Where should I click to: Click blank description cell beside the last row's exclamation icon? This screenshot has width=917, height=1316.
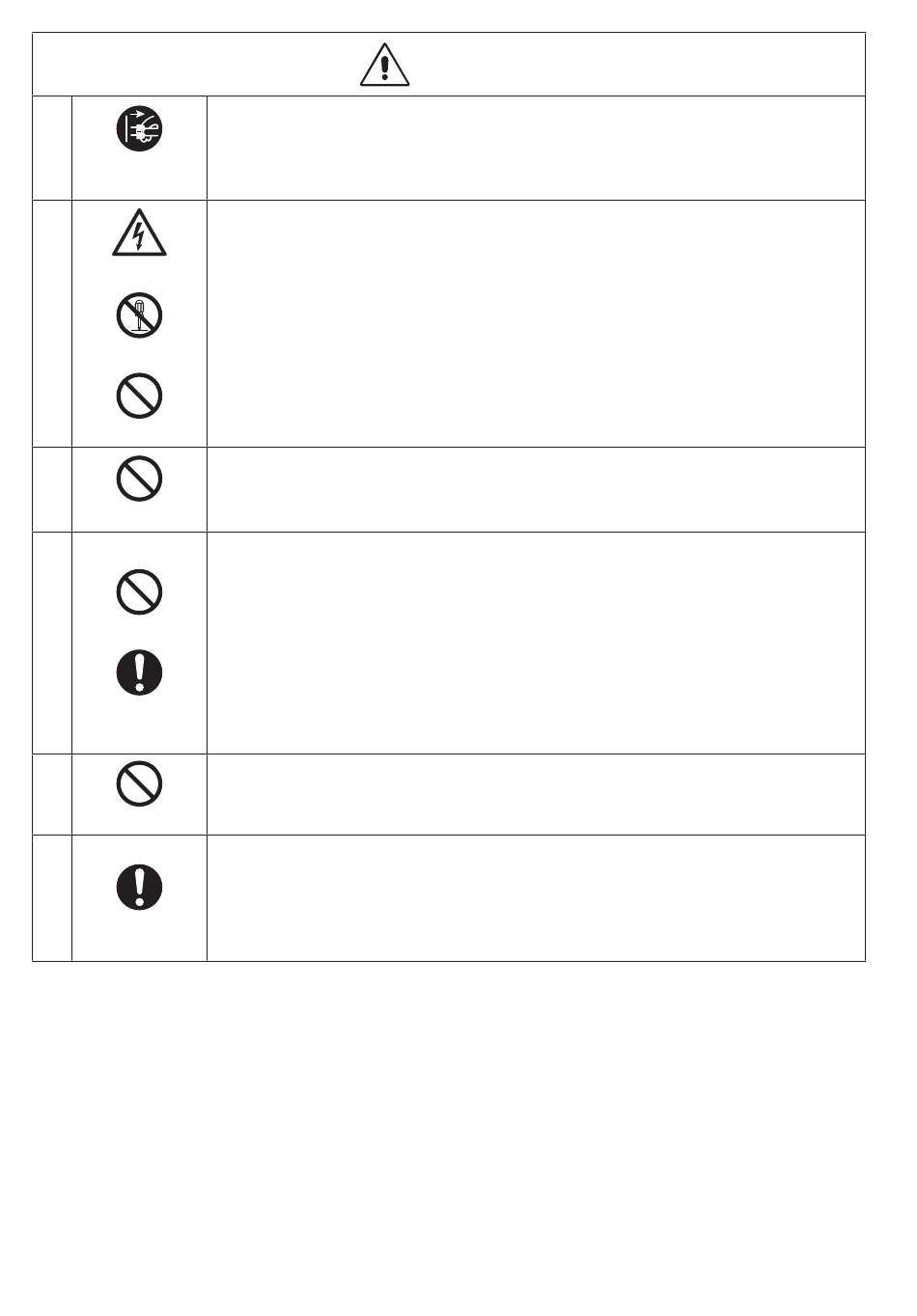[x=536, y=898]
